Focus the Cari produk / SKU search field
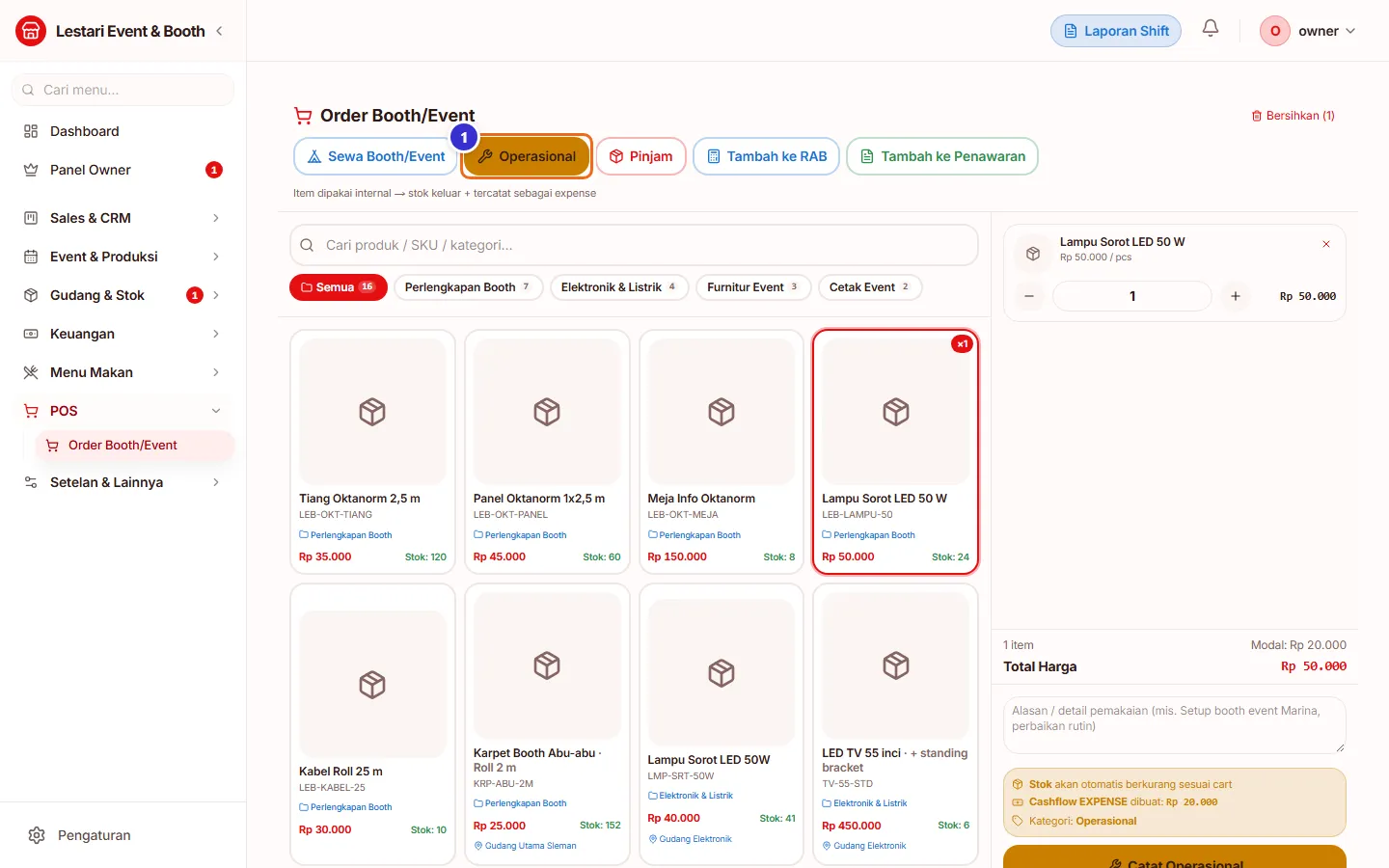This screenshot has height=868, width=1389. coord(634,245)
